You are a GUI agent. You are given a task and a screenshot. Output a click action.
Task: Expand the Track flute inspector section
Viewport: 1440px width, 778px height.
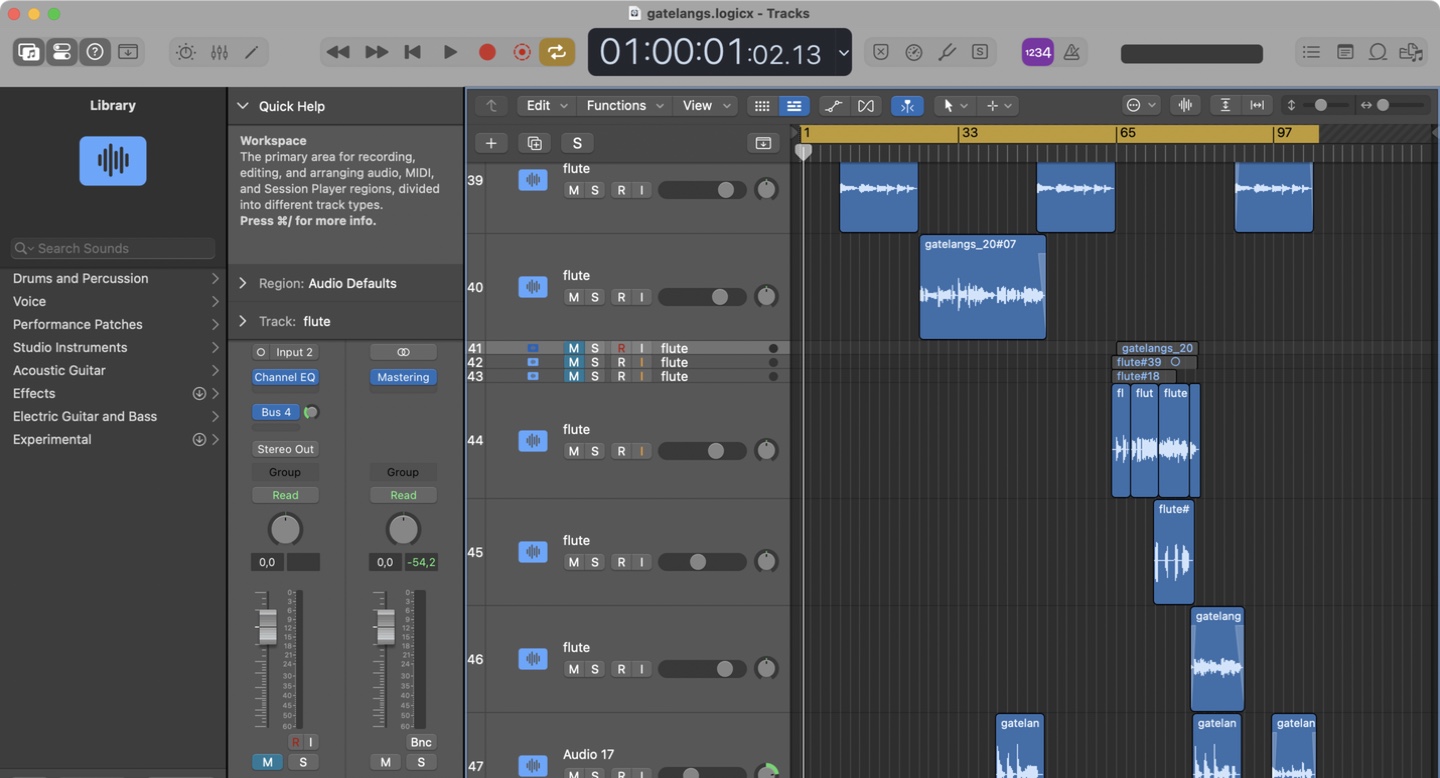[243, 321]
